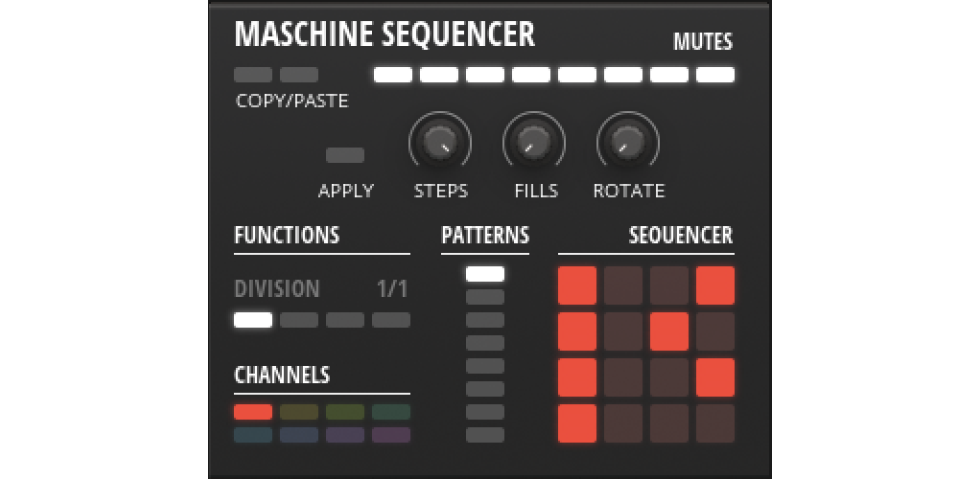
Task: Toggle the lit third pad in second sequencer row
Action: tap(669, 331)
